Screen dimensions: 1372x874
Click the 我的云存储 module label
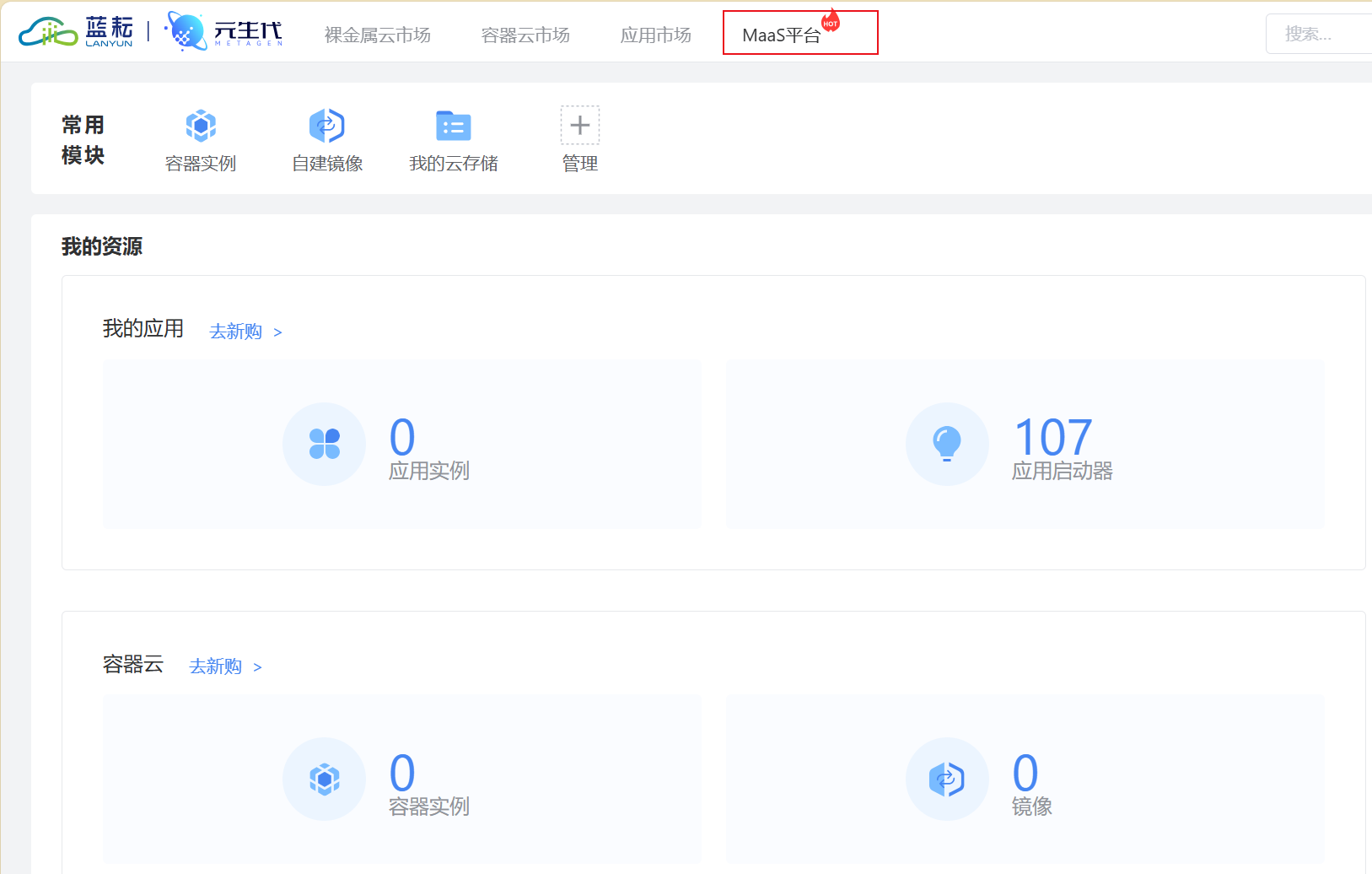tap(454, 164)
